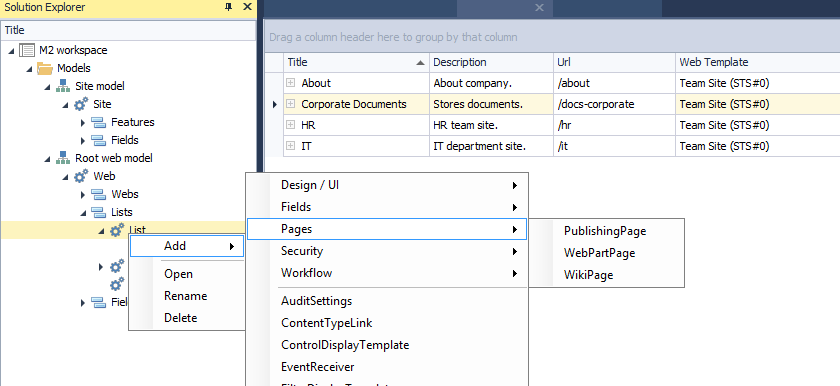Image resolution: width=840 pixels, height=386 pixels.
Task: Close the active document tab
Action: coord(539,7)
